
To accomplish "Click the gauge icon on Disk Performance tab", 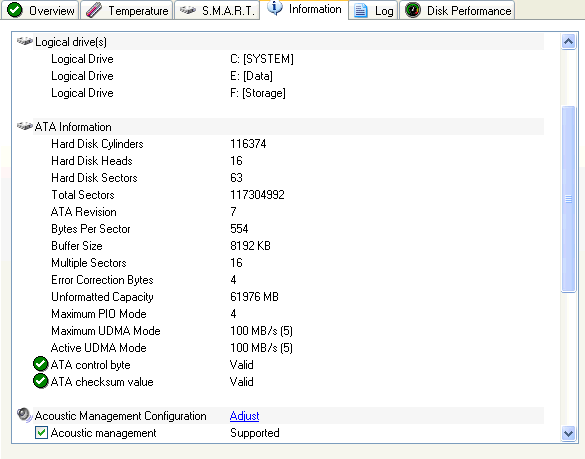I will 413,10.
